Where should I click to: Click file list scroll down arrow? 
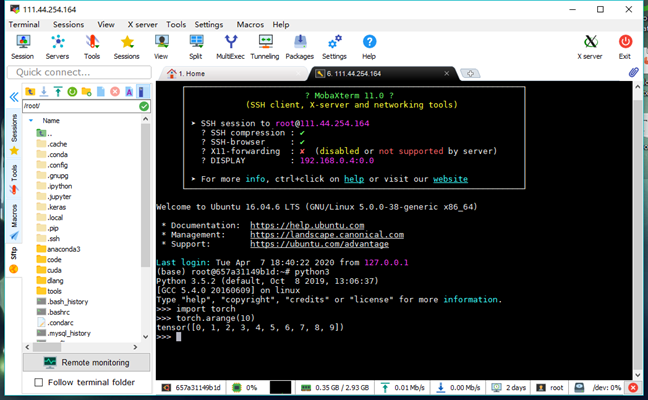145,337
